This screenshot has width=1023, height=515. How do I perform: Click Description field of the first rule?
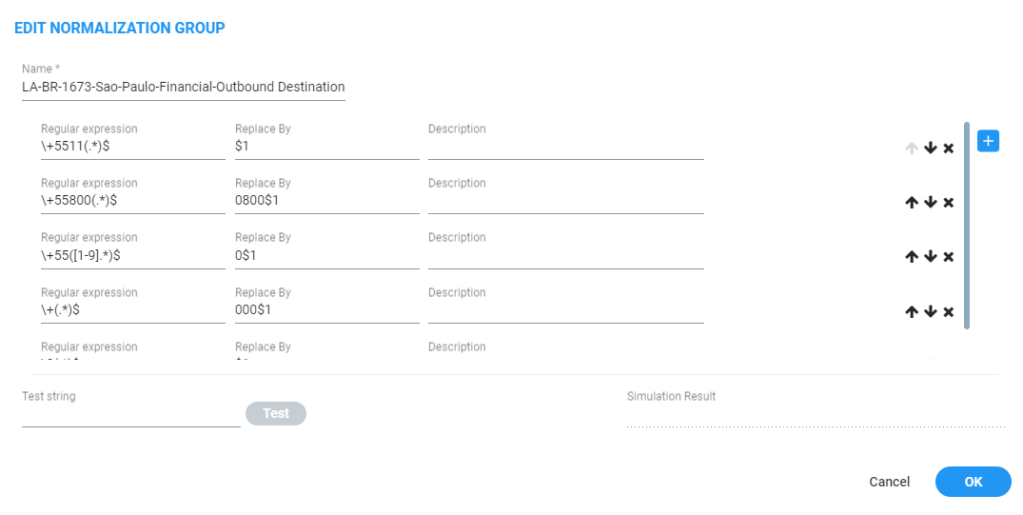pyautogui.click(x=565, y=147)
